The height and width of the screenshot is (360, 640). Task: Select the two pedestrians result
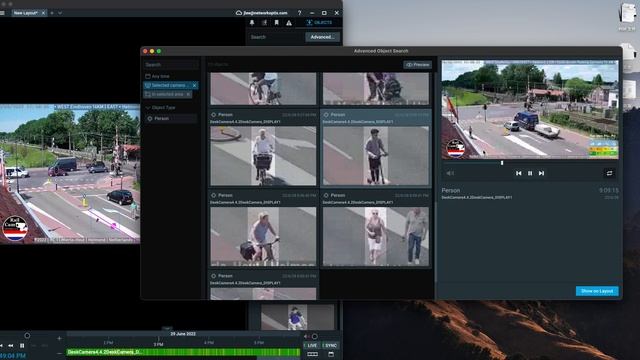click(x=376, y=236)
